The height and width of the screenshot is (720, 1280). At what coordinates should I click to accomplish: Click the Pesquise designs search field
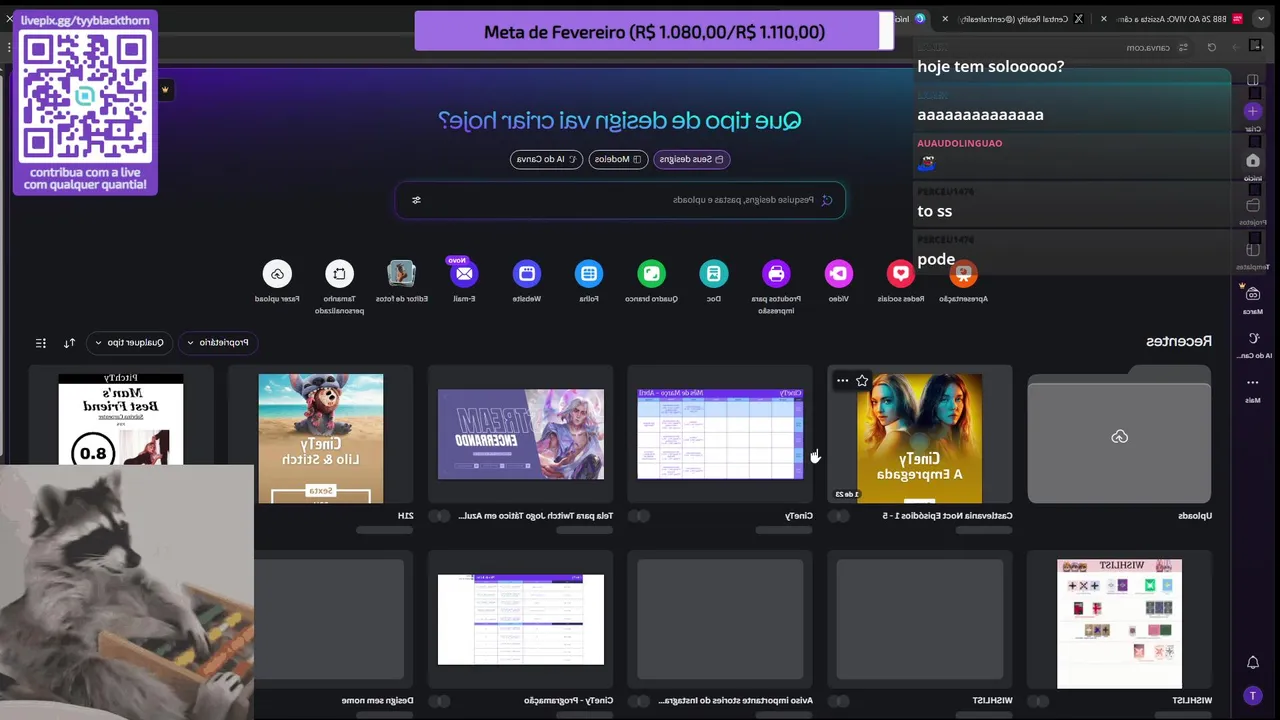point(620,200)
